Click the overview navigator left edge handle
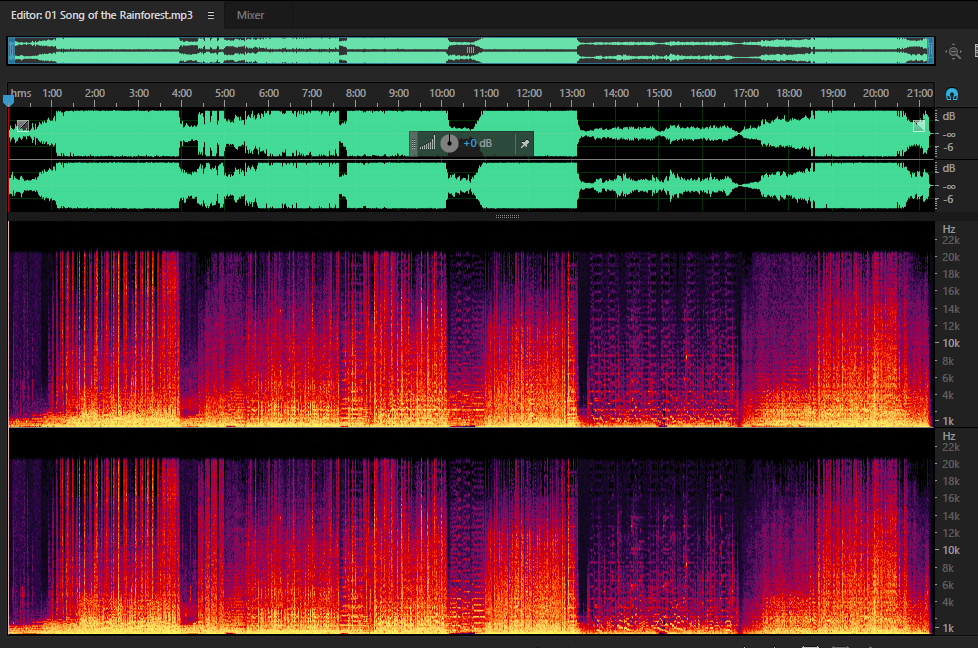The image size is (978, 648). 11,51
